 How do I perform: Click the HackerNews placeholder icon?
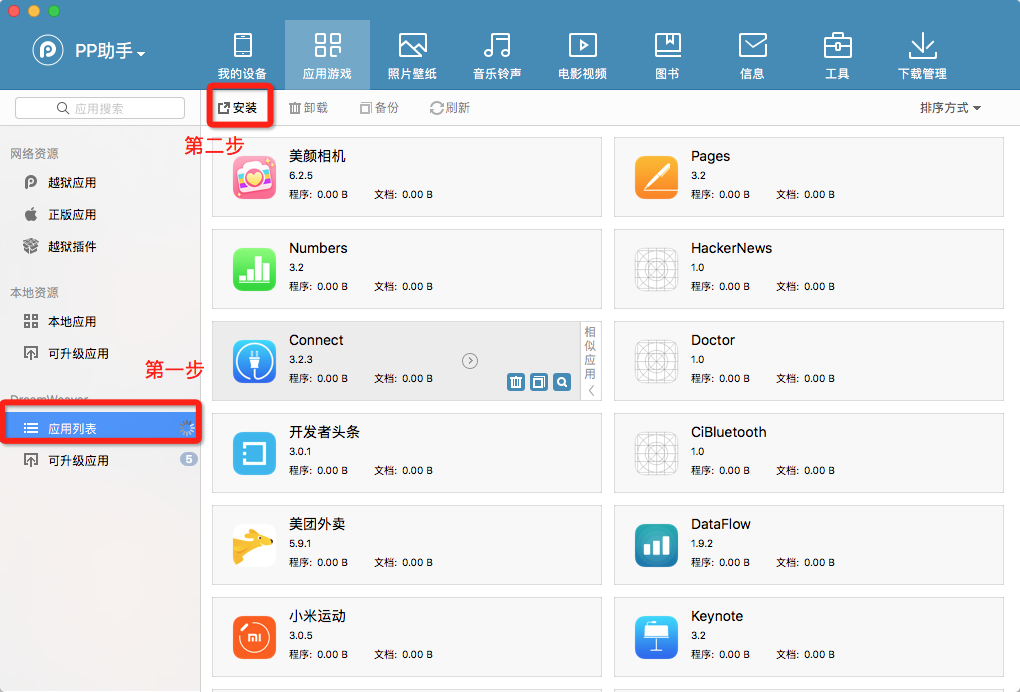click(656, 269)
